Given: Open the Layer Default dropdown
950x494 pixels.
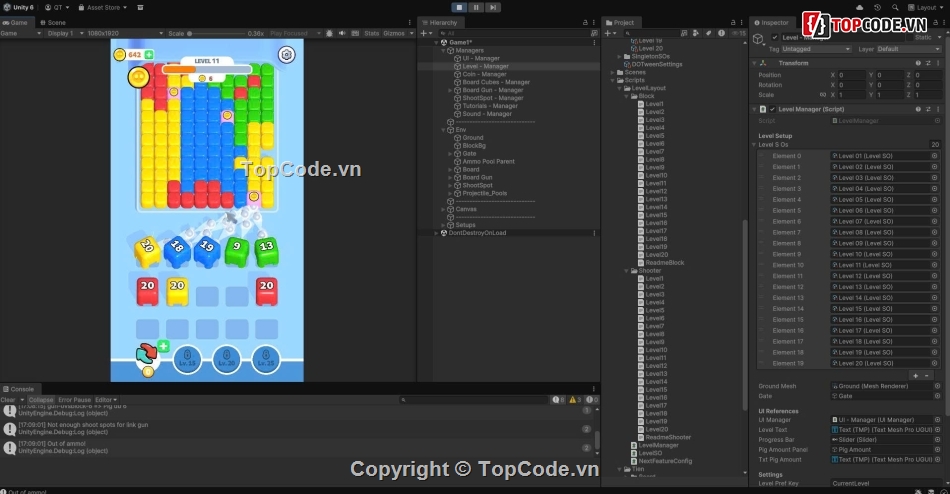Looking at the screenshot, I should (907, 49).
